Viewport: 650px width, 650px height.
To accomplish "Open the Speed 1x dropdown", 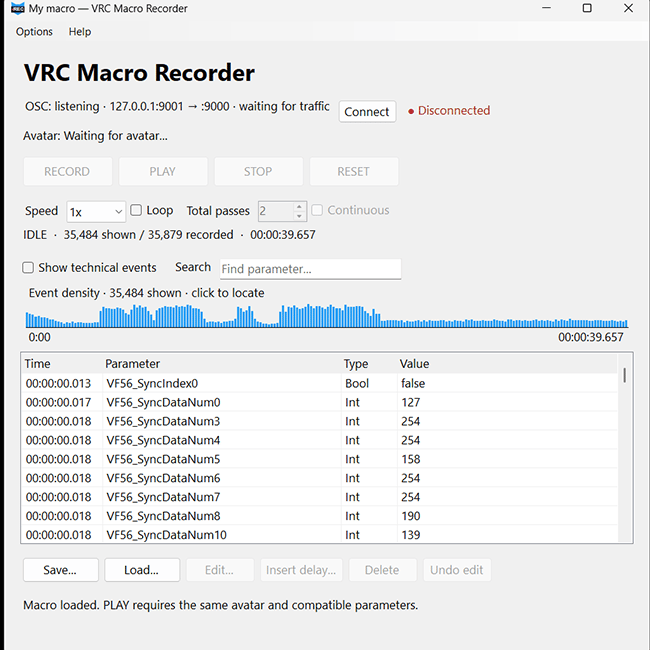I will click(x=96, y=212).
